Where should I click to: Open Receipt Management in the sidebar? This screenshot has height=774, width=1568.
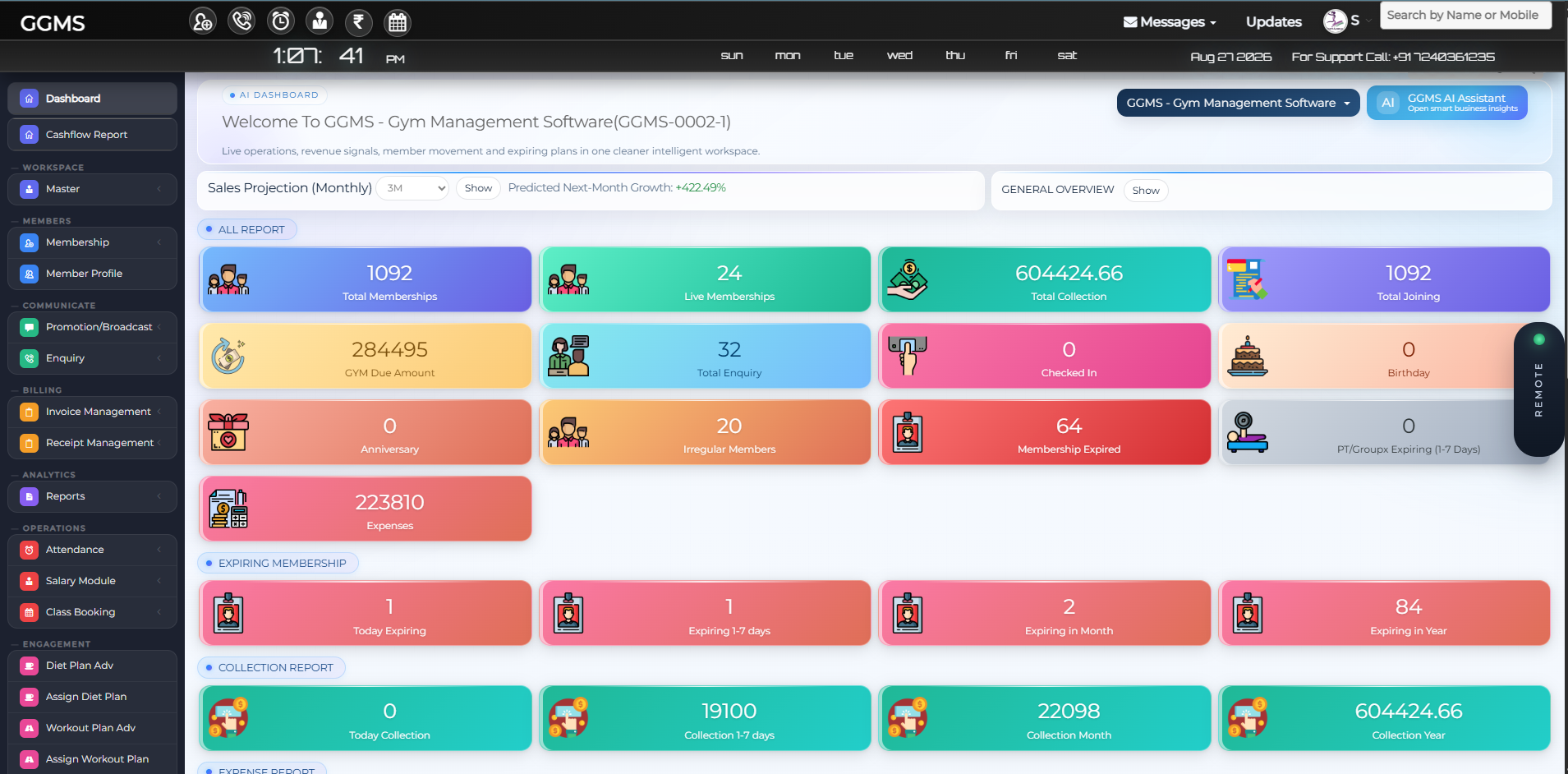click(x=92, y=443)
